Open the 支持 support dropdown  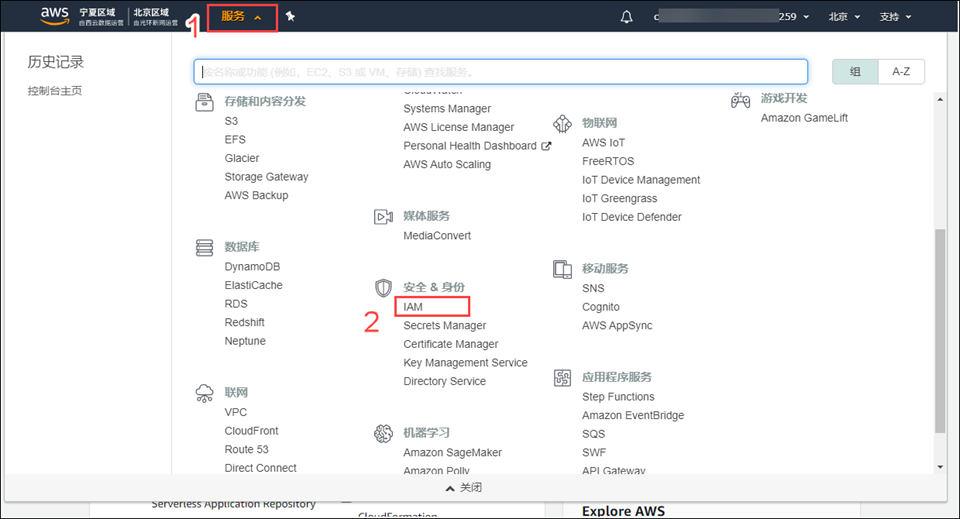(x=895, y=17)
